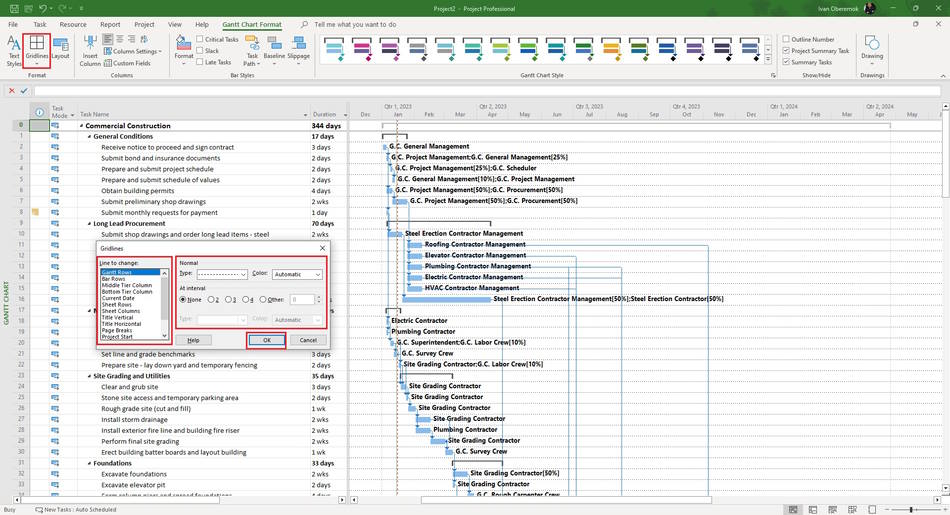Click OK in Gridlines dialog
Image resolution: width=950 pixels, height=515 pixels.
[x=267, y=340]
